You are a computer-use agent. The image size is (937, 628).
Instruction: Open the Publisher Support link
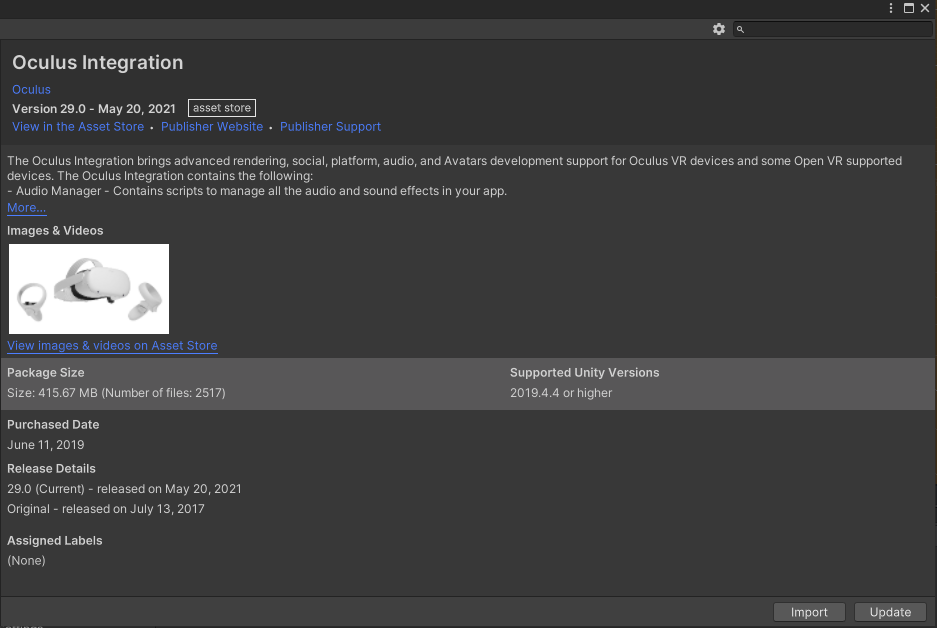[330, 127]
